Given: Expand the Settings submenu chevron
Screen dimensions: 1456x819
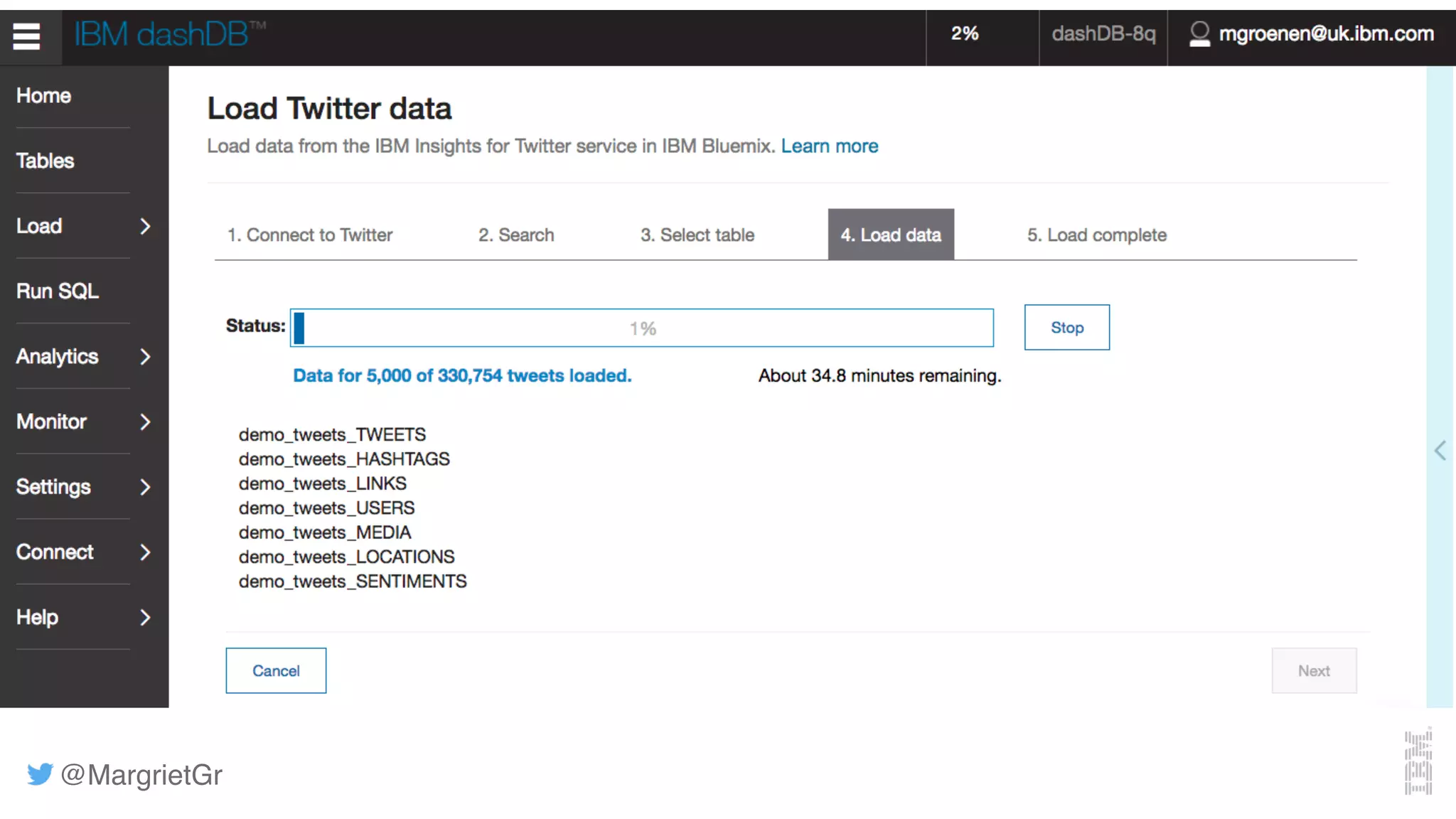Looking at the screenshot, I should pyautogui.click(x=145, y=487).
